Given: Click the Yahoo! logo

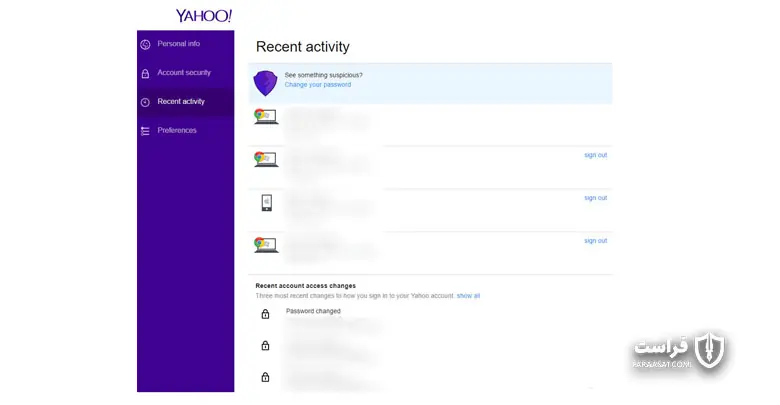Looking at the screenshot, I should click(x=203, y=16).
